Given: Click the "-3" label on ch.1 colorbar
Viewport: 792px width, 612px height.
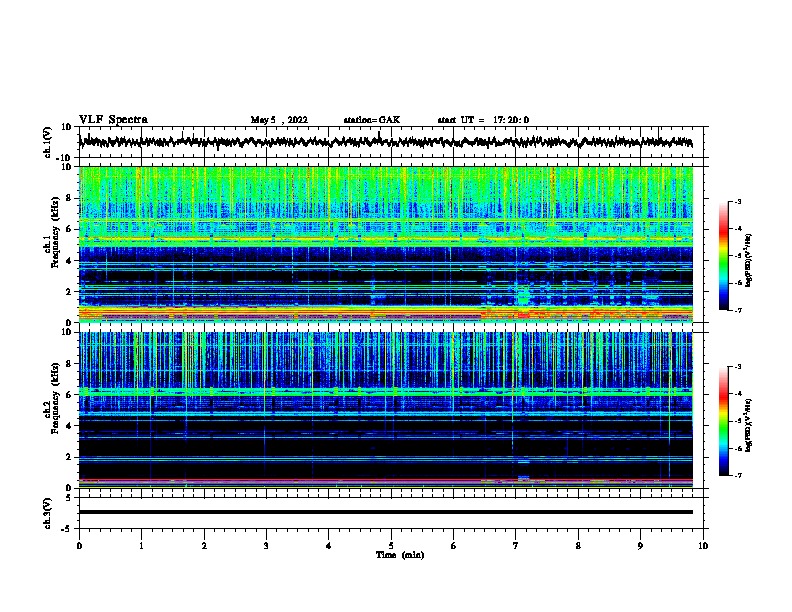Looking at the screenshot, I should pos(737,201).
